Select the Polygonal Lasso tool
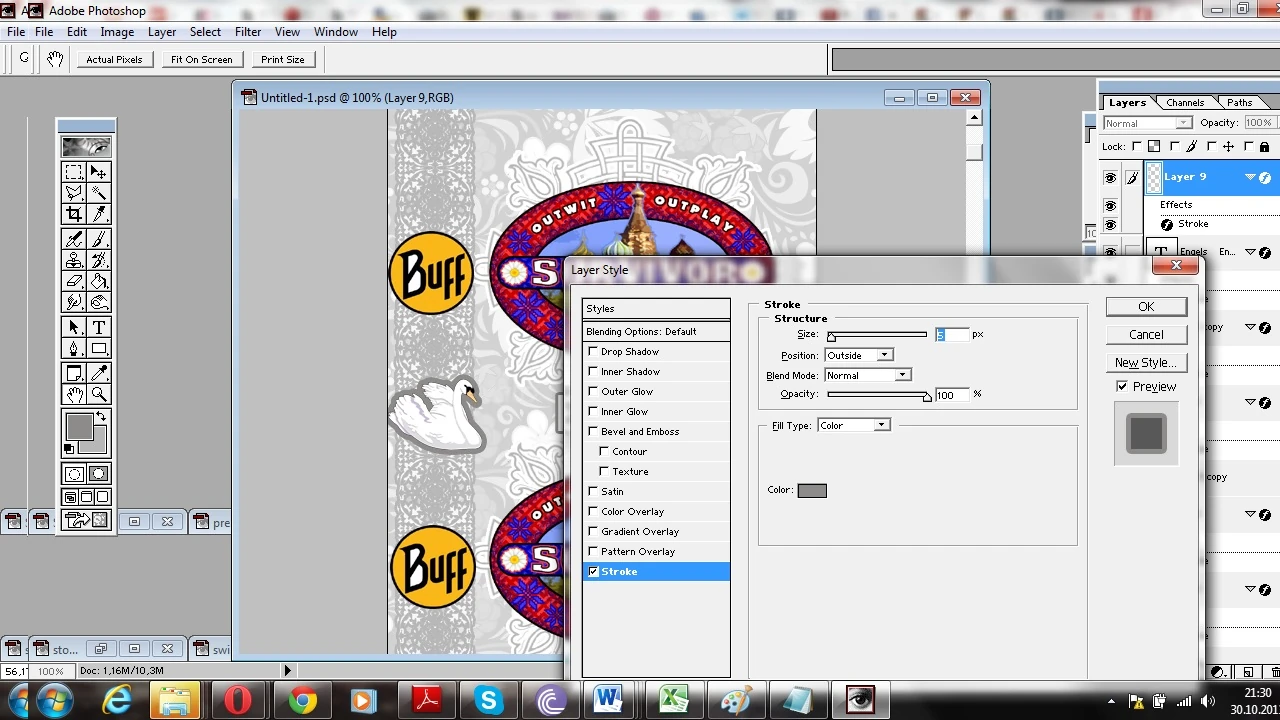The image size is (1280, 720). coord(74,193)
